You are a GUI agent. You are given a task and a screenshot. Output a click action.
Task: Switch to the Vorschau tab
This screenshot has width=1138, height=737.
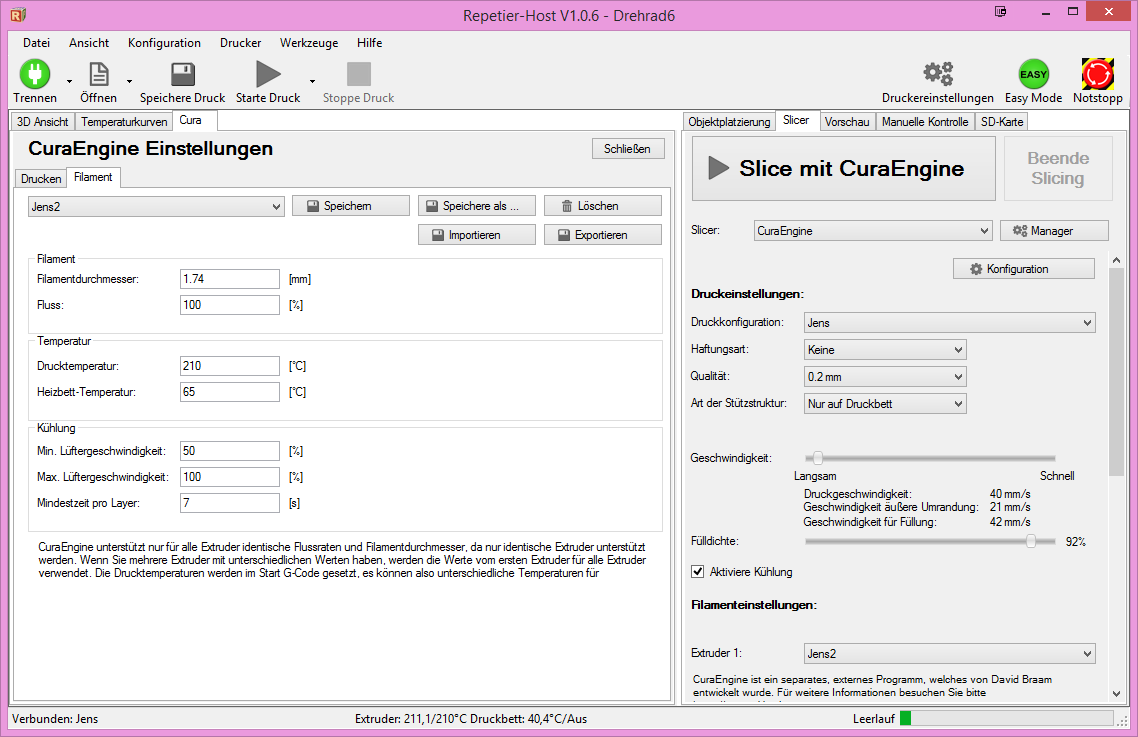click(847, 121)
